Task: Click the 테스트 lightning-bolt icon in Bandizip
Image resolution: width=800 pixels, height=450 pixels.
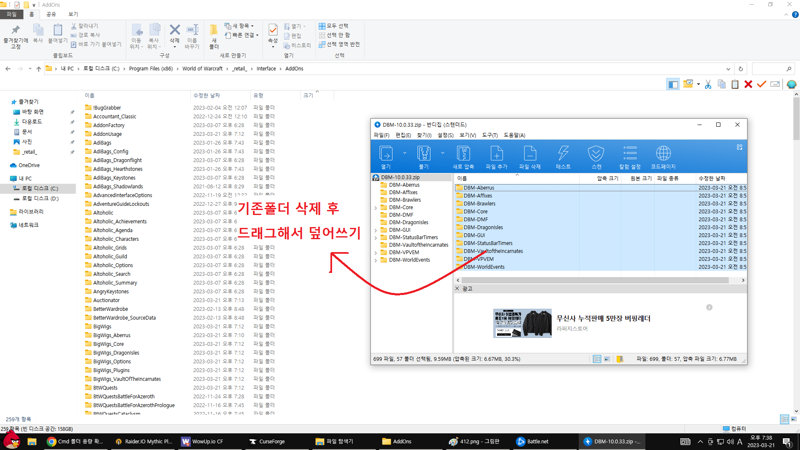Action: 563,153
